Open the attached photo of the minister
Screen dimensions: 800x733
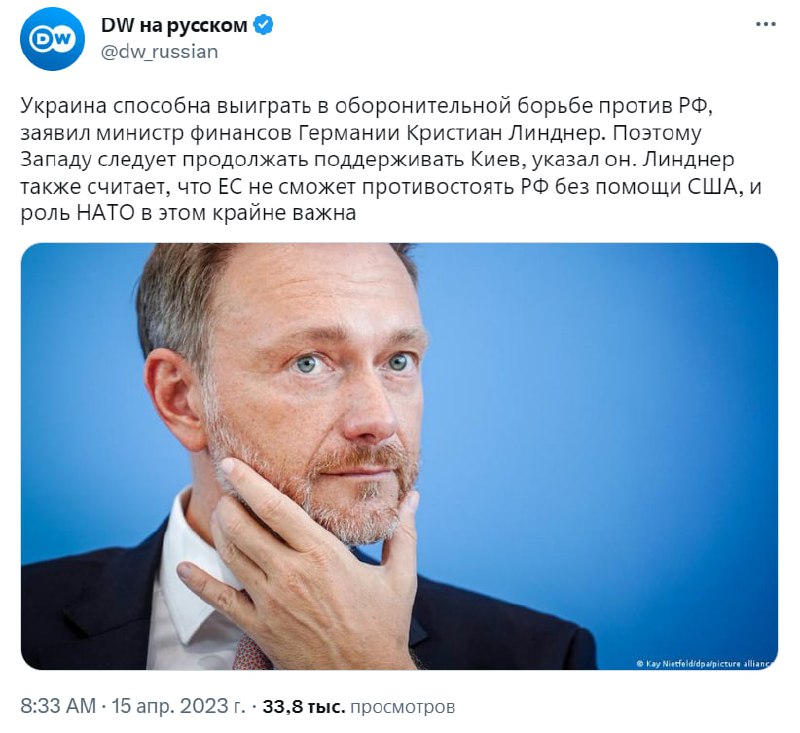coord(399,456)
